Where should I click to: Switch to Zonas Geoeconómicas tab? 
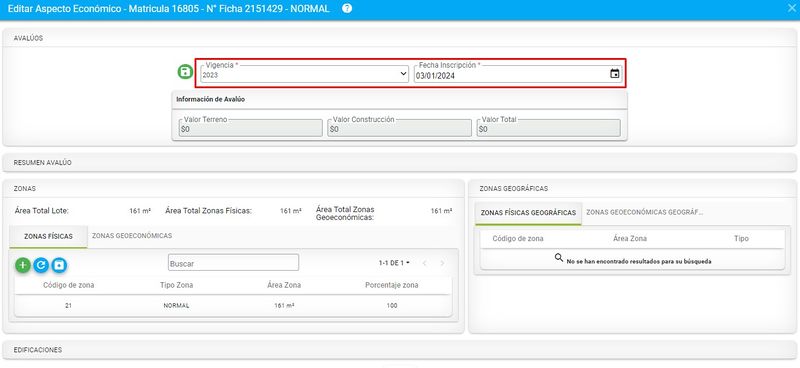click(132, 236)
